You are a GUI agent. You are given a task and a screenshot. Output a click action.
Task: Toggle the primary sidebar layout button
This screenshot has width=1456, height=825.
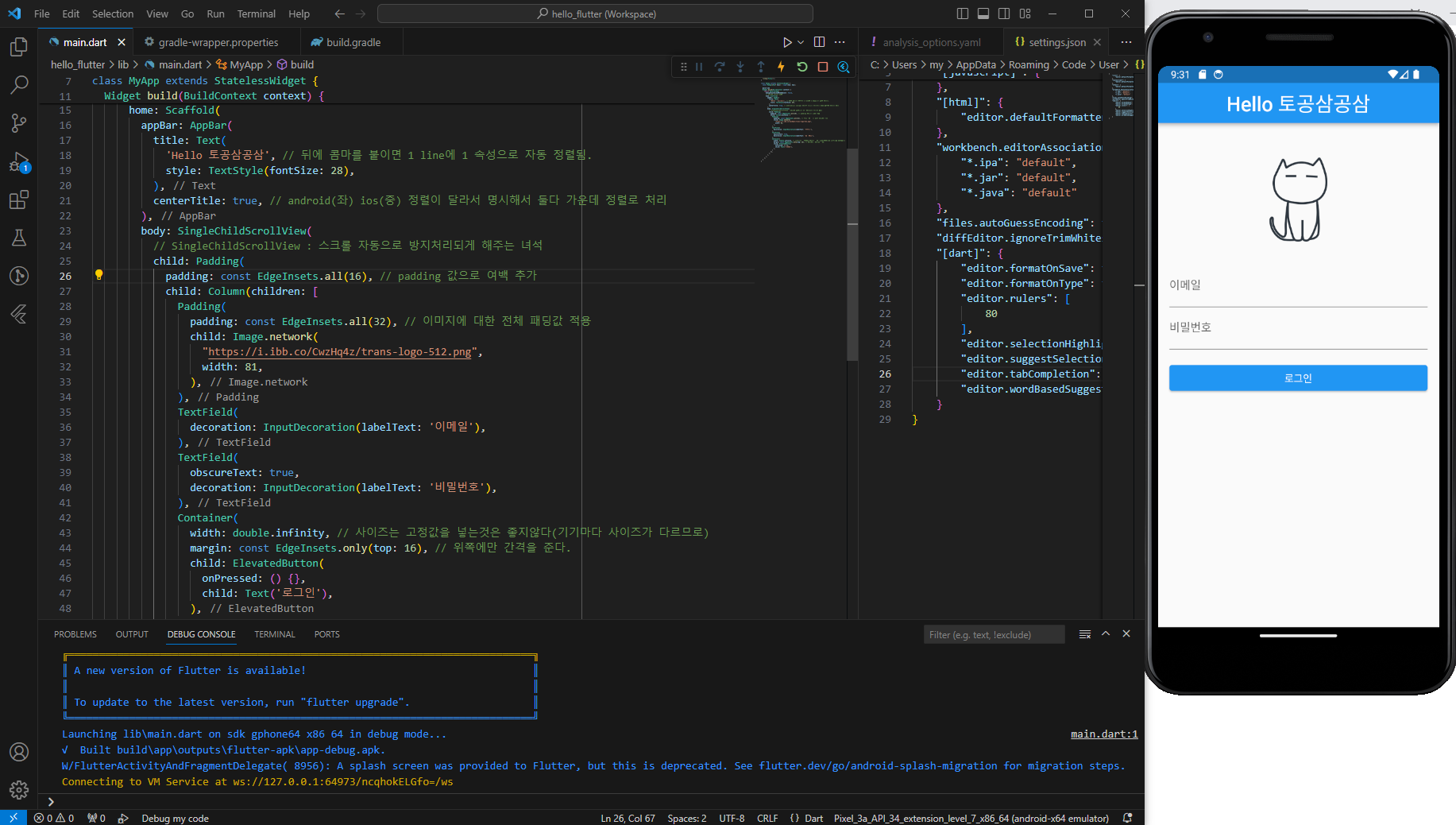(963, 14)
